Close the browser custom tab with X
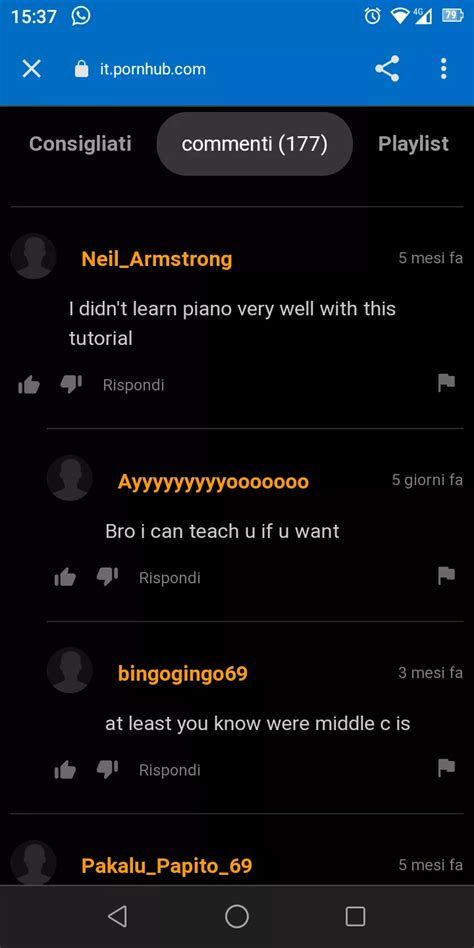The width and height of the screenshot is (474, 948). 31,69
